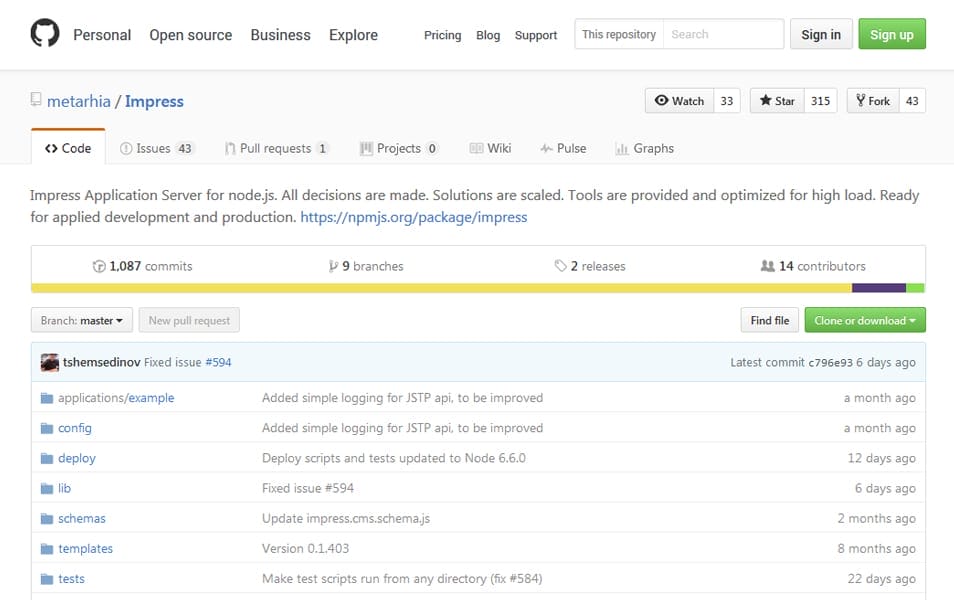The image size is (954, 600).
Task: Click the yellow language bar segment
Action: click(x=440, y=288)
